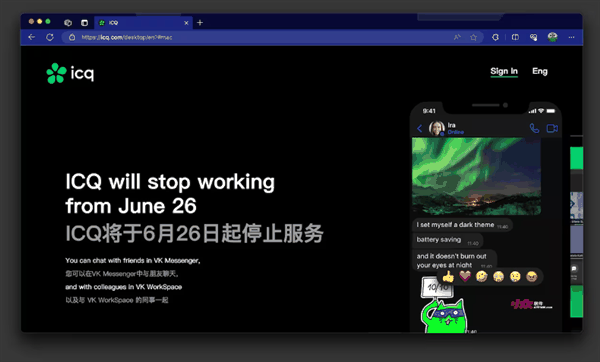Tap Ira's avatar in phone chat header
Image resolution: width=600 pixels, height=362 pixels.
436,128
